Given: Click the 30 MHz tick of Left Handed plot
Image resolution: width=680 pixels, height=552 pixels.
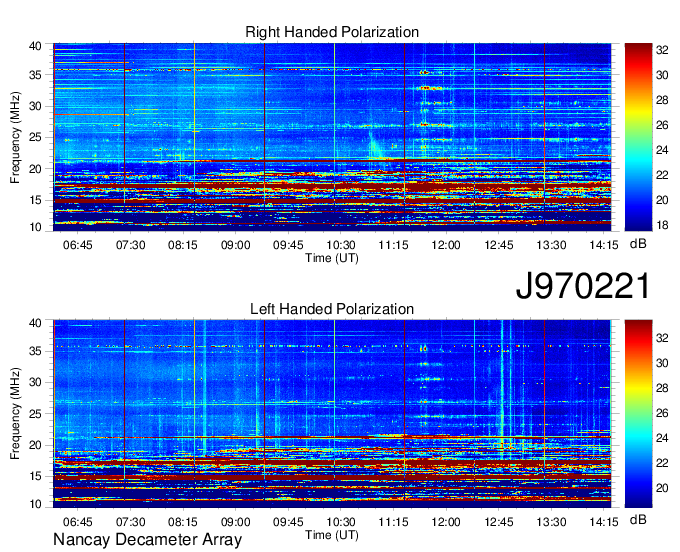Looking at the screenshot, I should [35, 382].
